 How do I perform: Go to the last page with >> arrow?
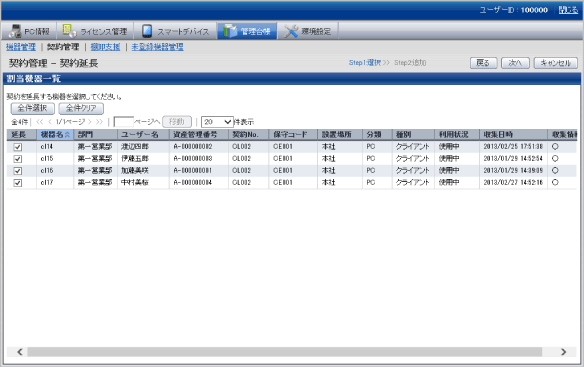pyautogui.click(x=99, y=122)
